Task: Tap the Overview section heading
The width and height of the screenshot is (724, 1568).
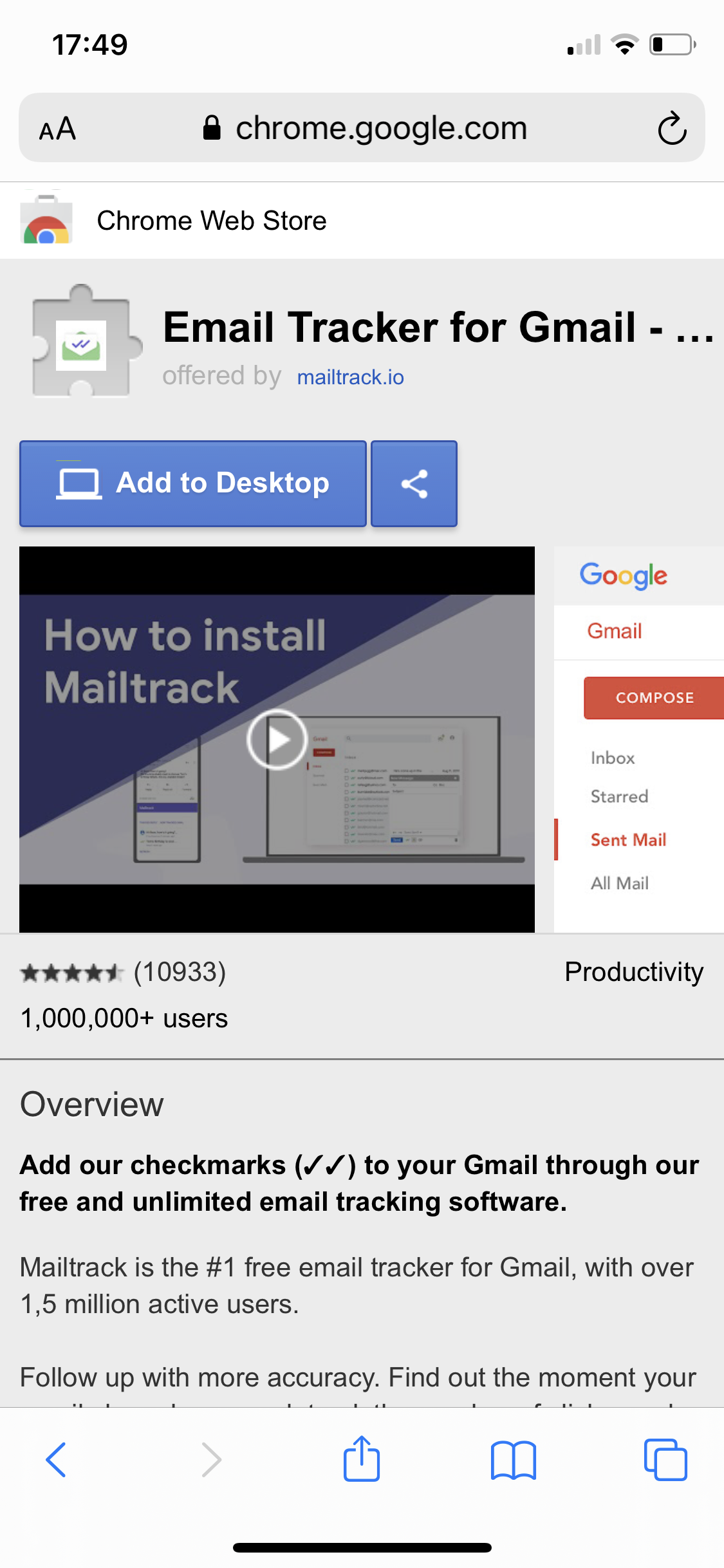Action: coord(92,1105)
